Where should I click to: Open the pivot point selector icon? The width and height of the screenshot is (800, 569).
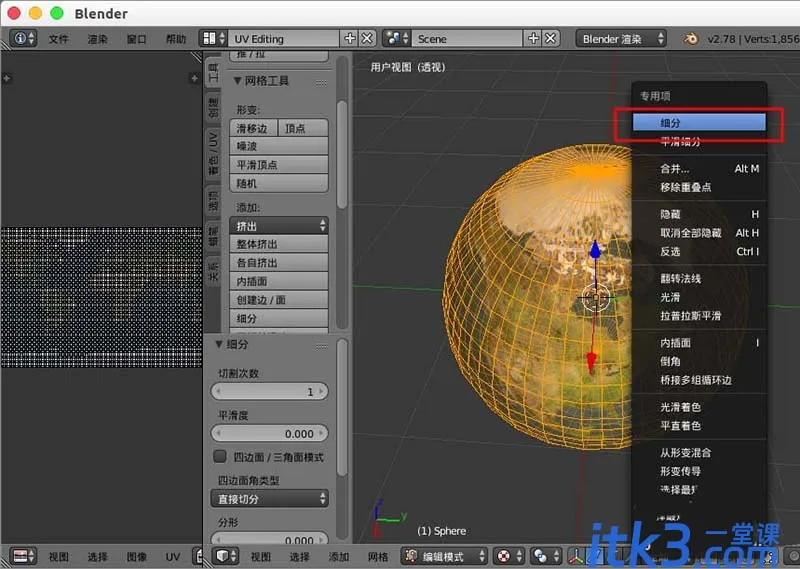coord(545,556)
